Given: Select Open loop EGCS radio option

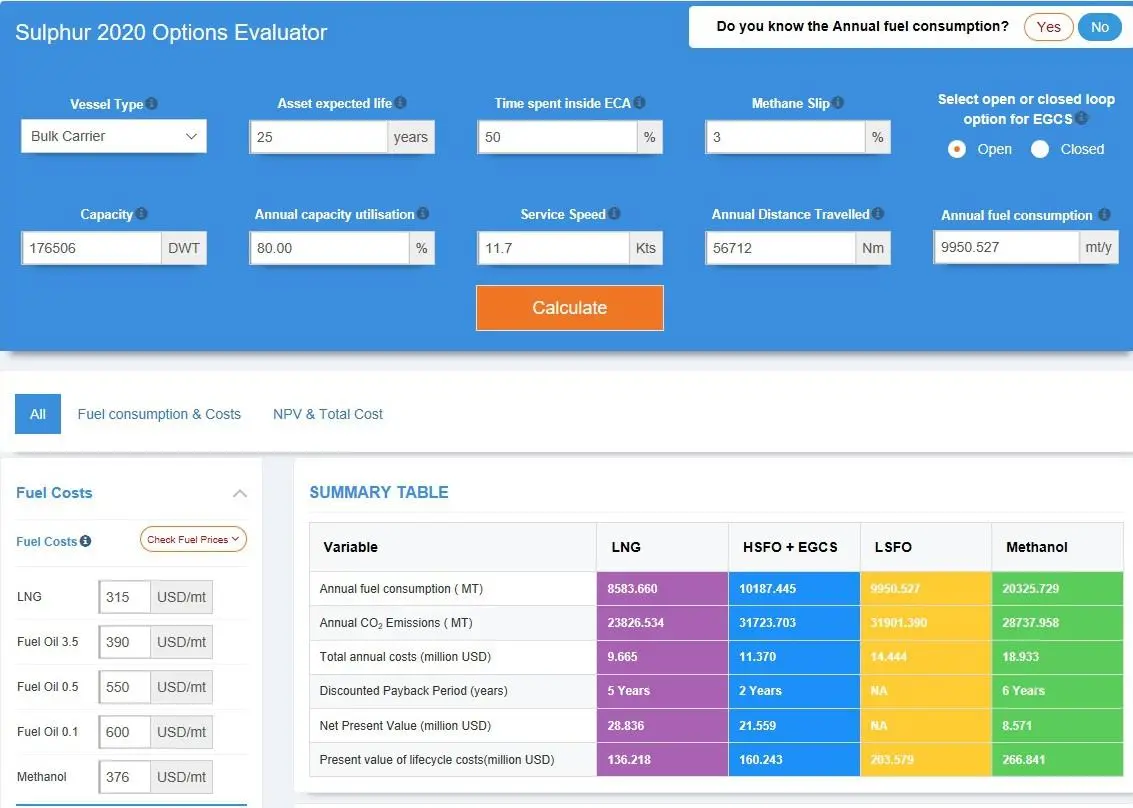Looking at the screenshot, I should pos(957,149).
